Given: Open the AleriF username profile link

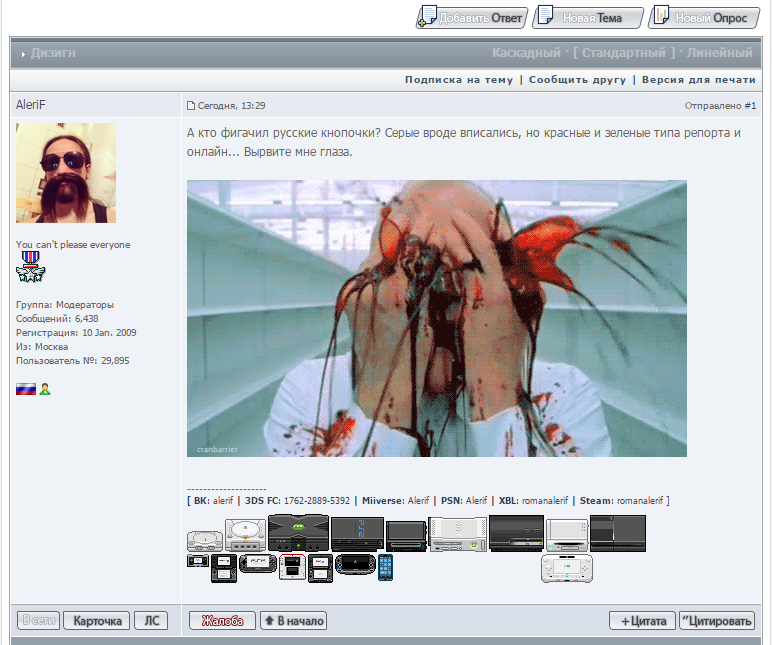Looking at the screenshot, I should tap(31, 104).
